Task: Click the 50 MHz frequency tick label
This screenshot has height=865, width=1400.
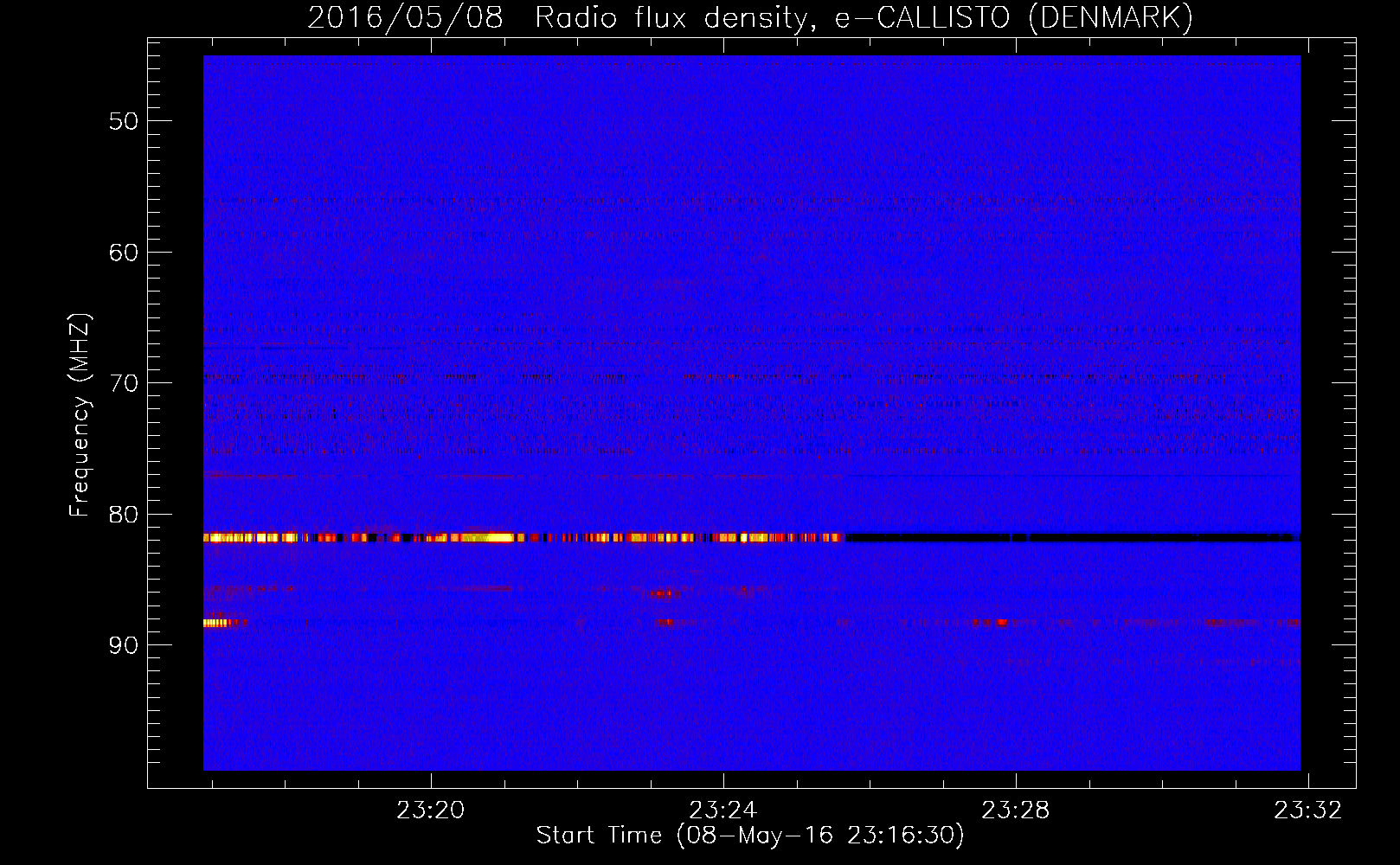Action: 124,121
